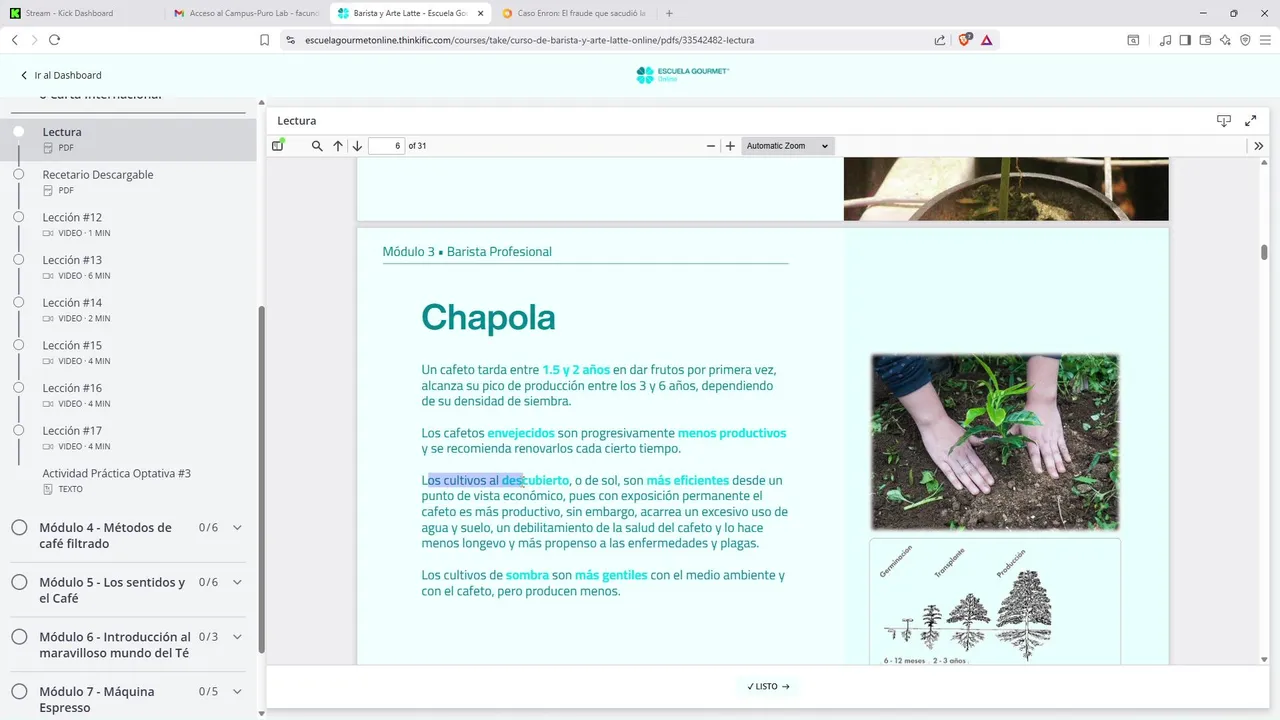Viewport: 1280px width, 720px height.
Task: Open Actividad Práctica Optativa #3
Action: point(130,481)
